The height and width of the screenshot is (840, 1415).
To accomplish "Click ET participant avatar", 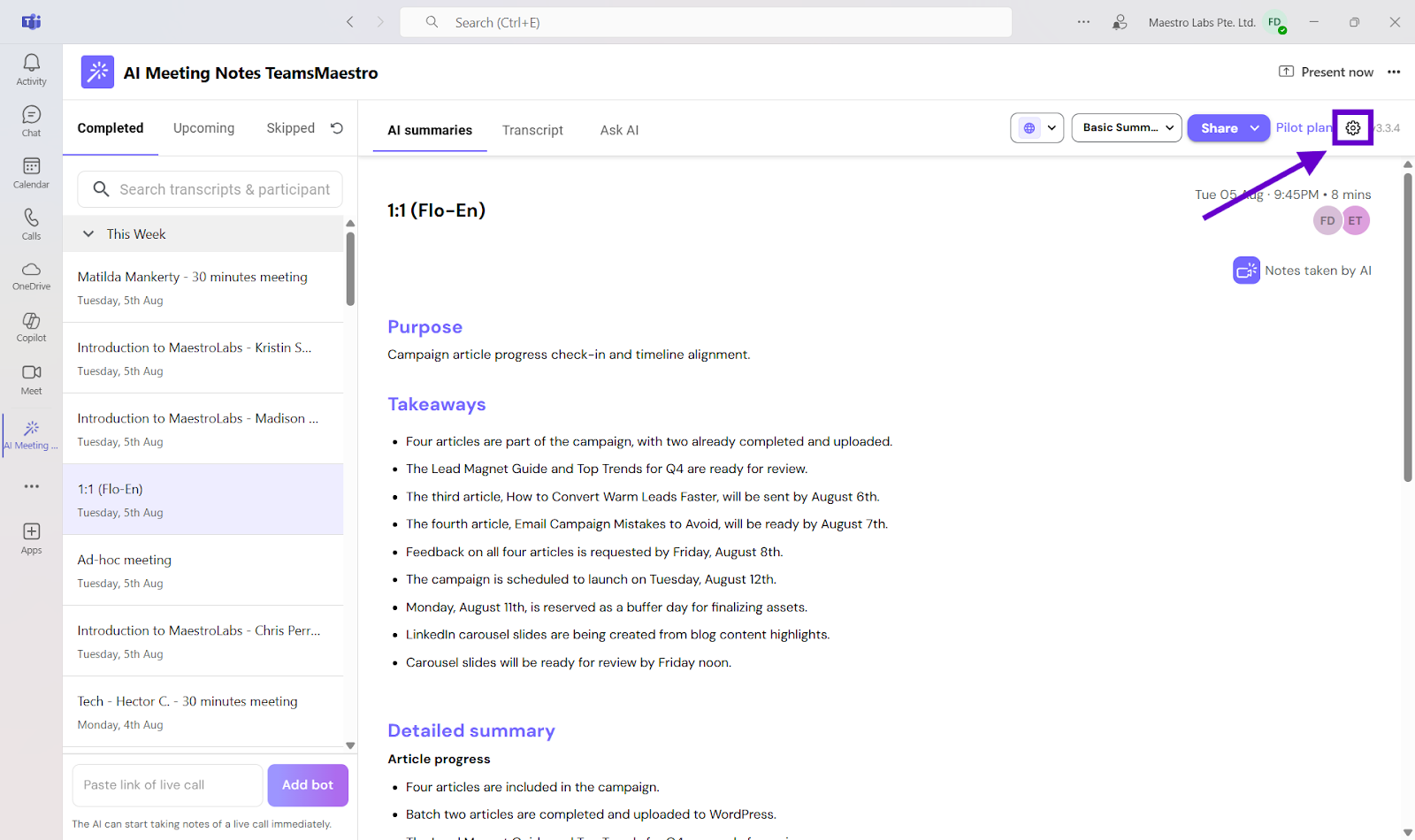I will click(x=1356, y=221).
